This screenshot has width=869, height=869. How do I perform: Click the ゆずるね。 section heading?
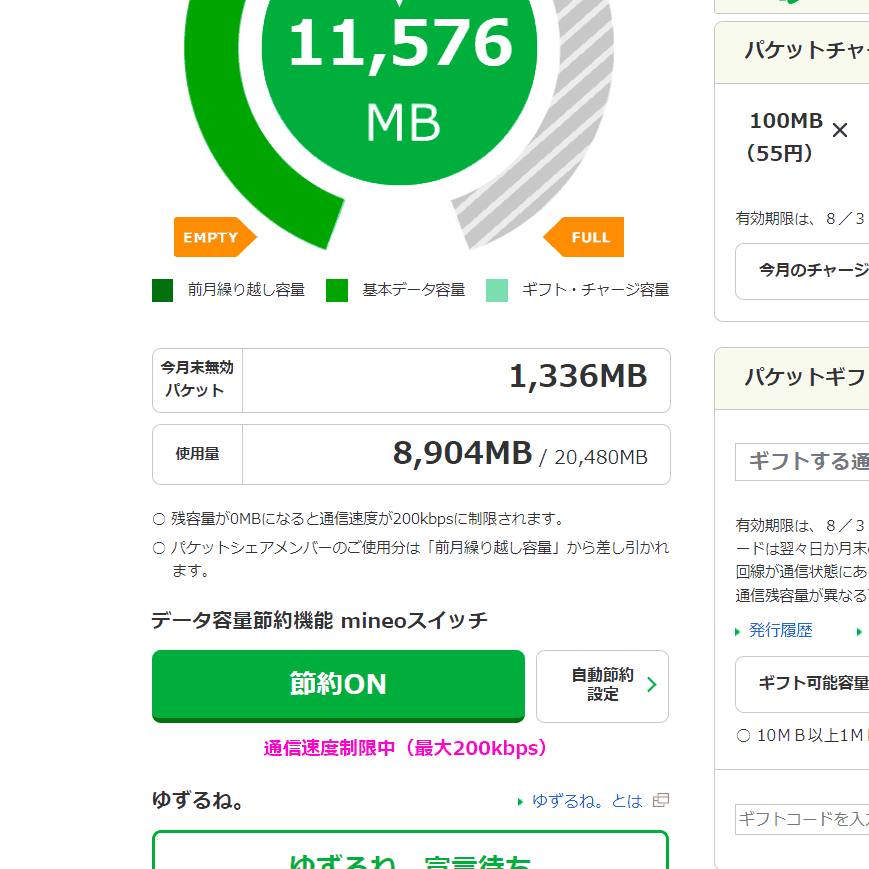pos(198,800)
